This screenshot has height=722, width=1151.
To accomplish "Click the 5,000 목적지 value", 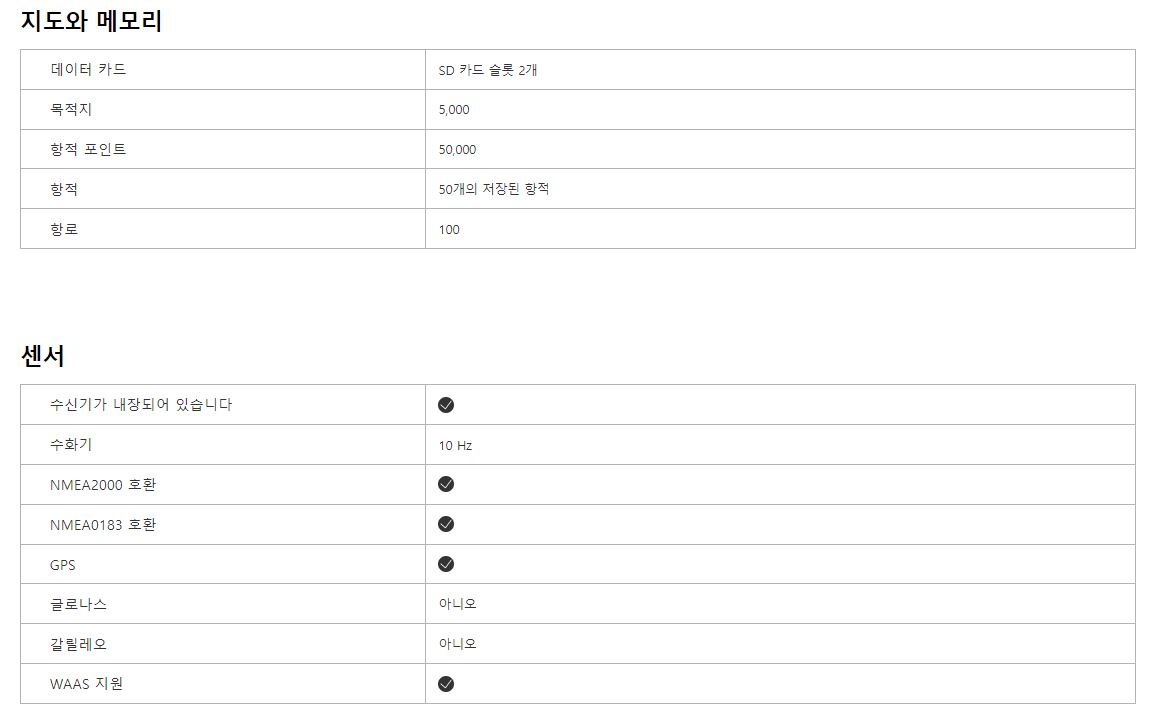I will (x=453, y=110).
